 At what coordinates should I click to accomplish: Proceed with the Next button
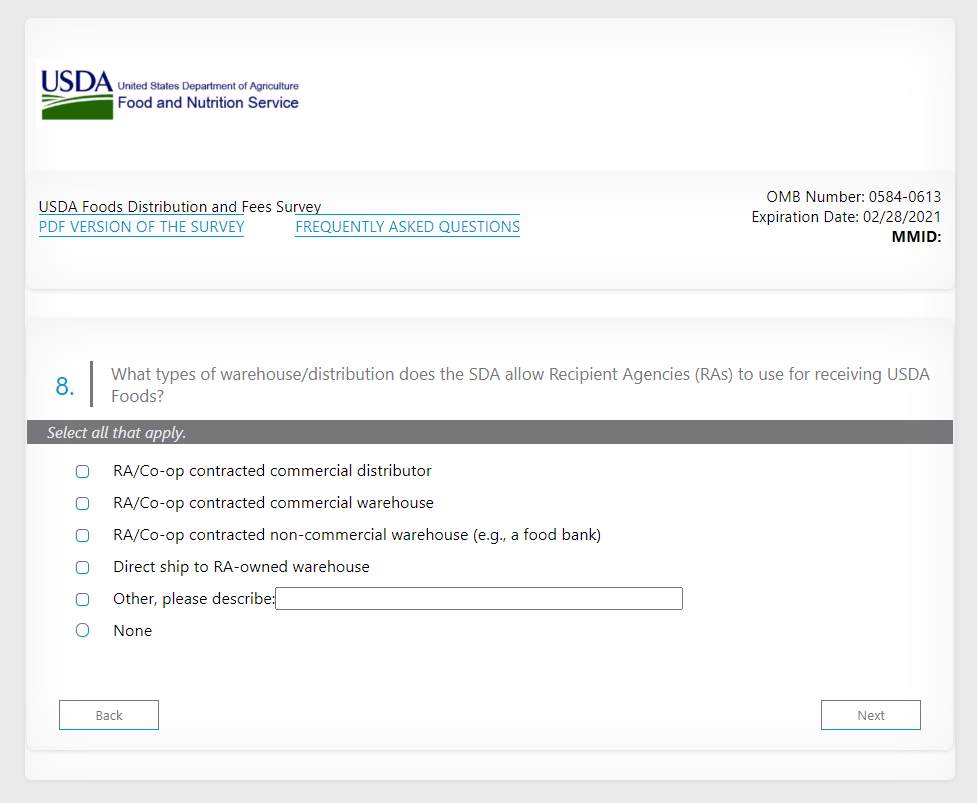tap(870, 715)
